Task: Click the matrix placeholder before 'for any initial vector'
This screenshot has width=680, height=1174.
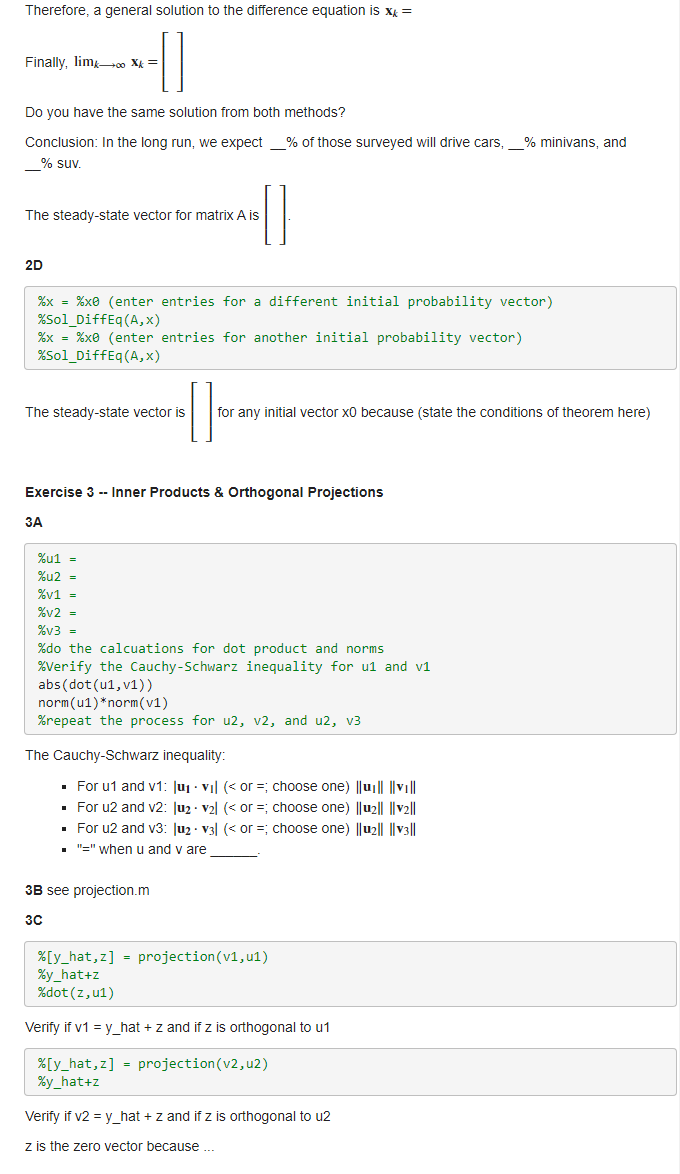Action: [201, 413]
